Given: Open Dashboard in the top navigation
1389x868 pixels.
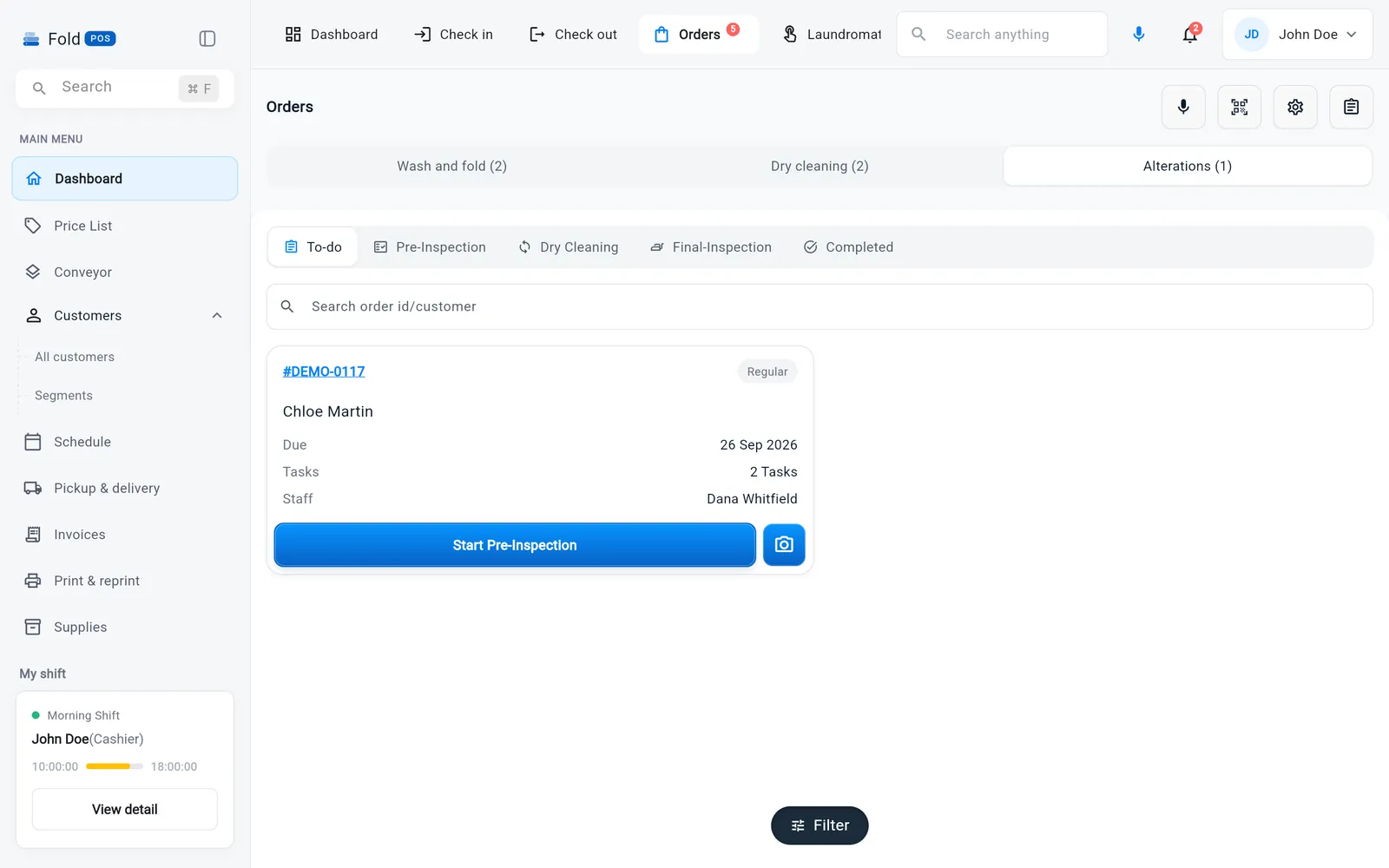Looking at the screenshot, I should (x=332, y=34).
